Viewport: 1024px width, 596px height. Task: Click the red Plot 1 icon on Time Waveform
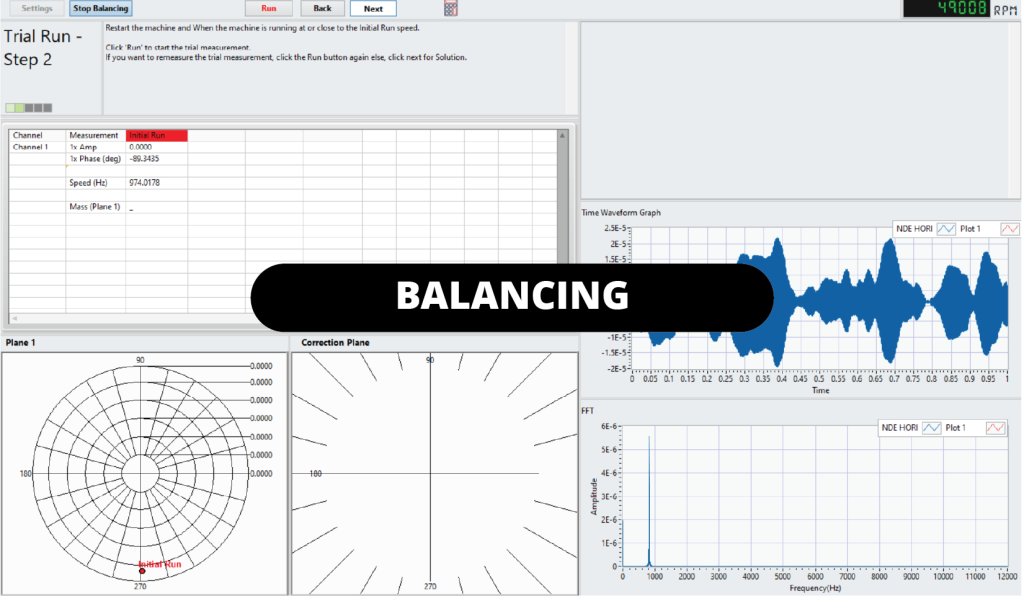pos(1009,229)
